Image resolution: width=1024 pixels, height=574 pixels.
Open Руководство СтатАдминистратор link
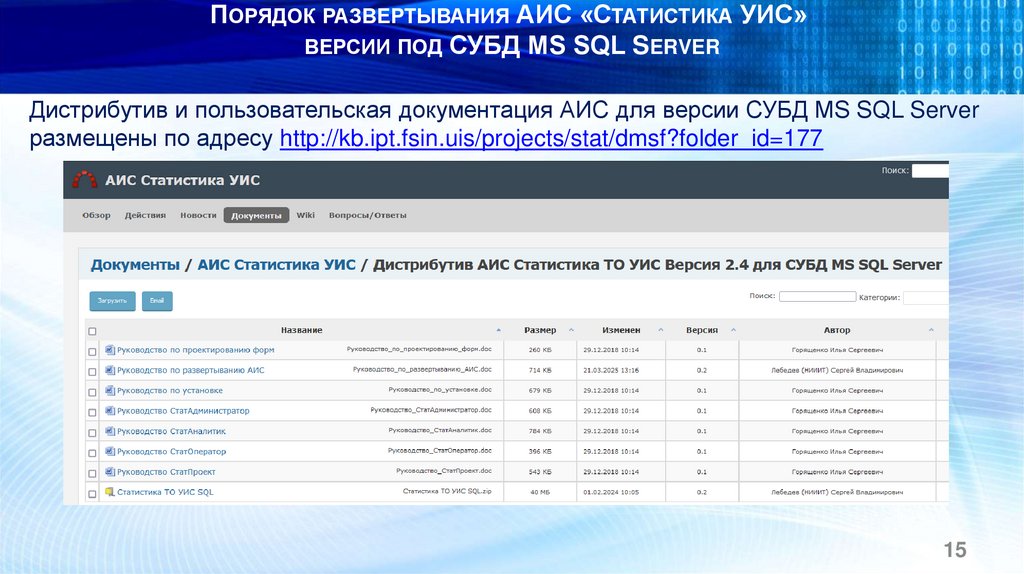pyautogui.click(x=183, y=411)
